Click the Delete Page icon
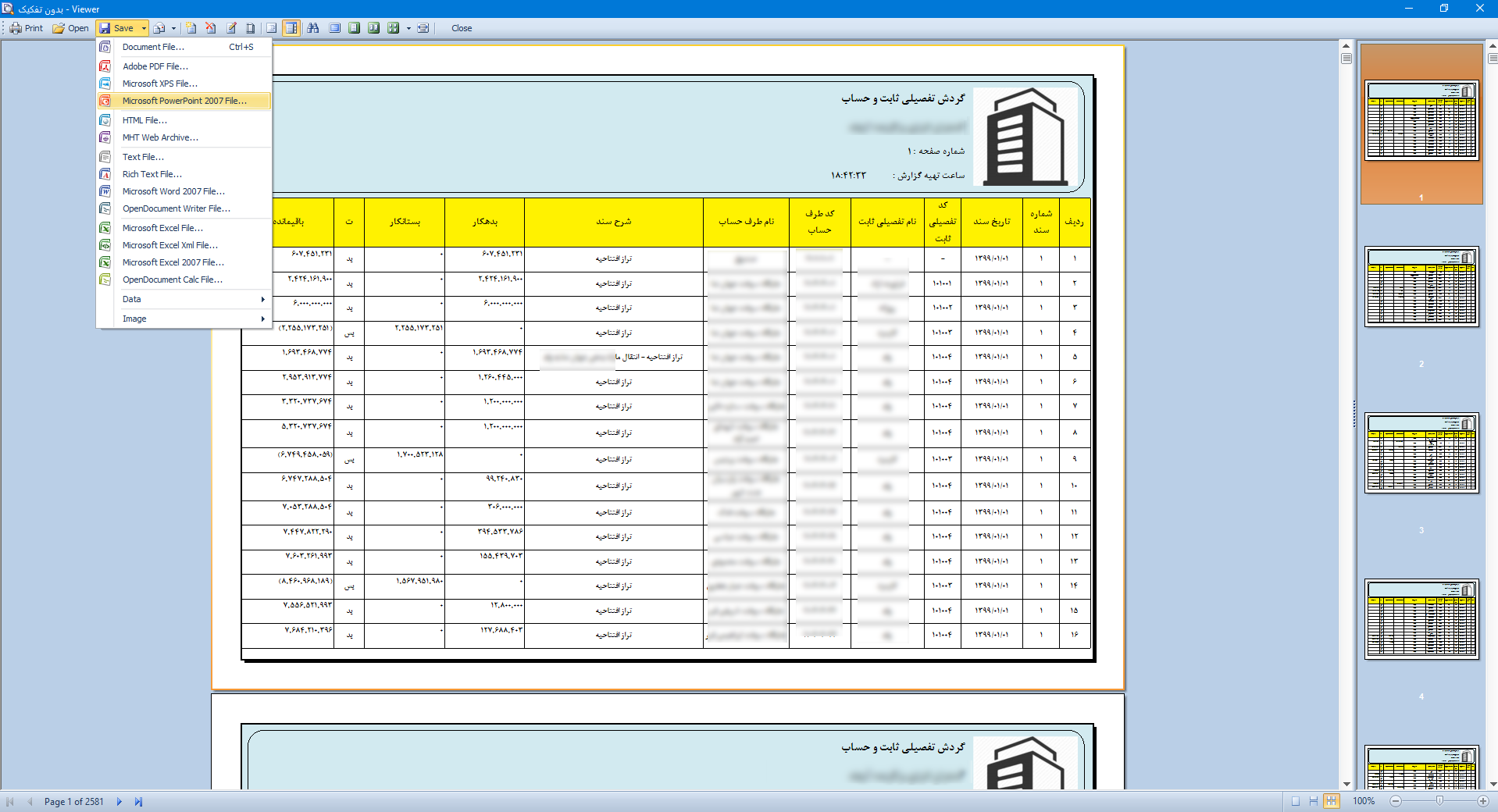1498x812 pixels. point(211,28)
